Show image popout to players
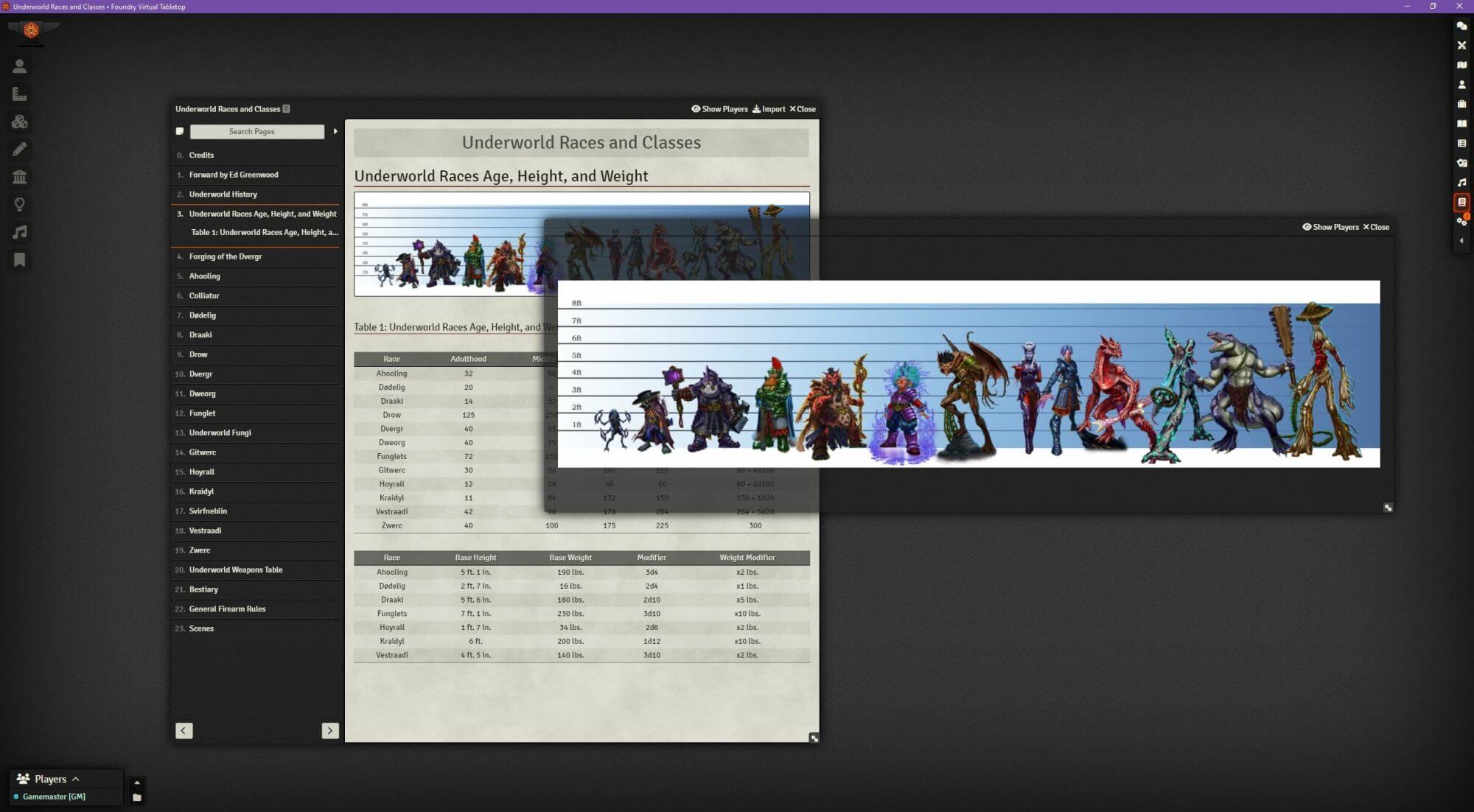 pyautogui.click(x=1330, y=227)
